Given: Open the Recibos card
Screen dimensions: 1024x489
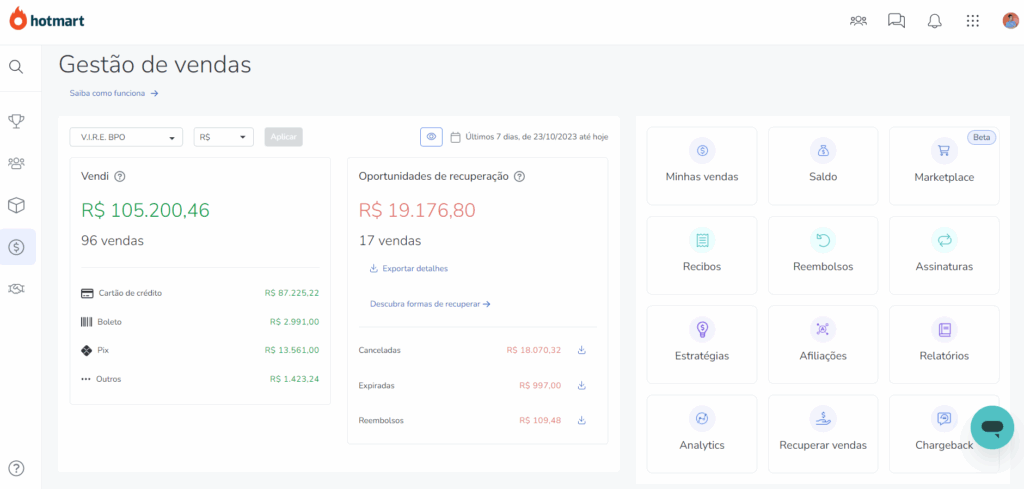Looking at the screenshot, I should click(x=702, y=255).
